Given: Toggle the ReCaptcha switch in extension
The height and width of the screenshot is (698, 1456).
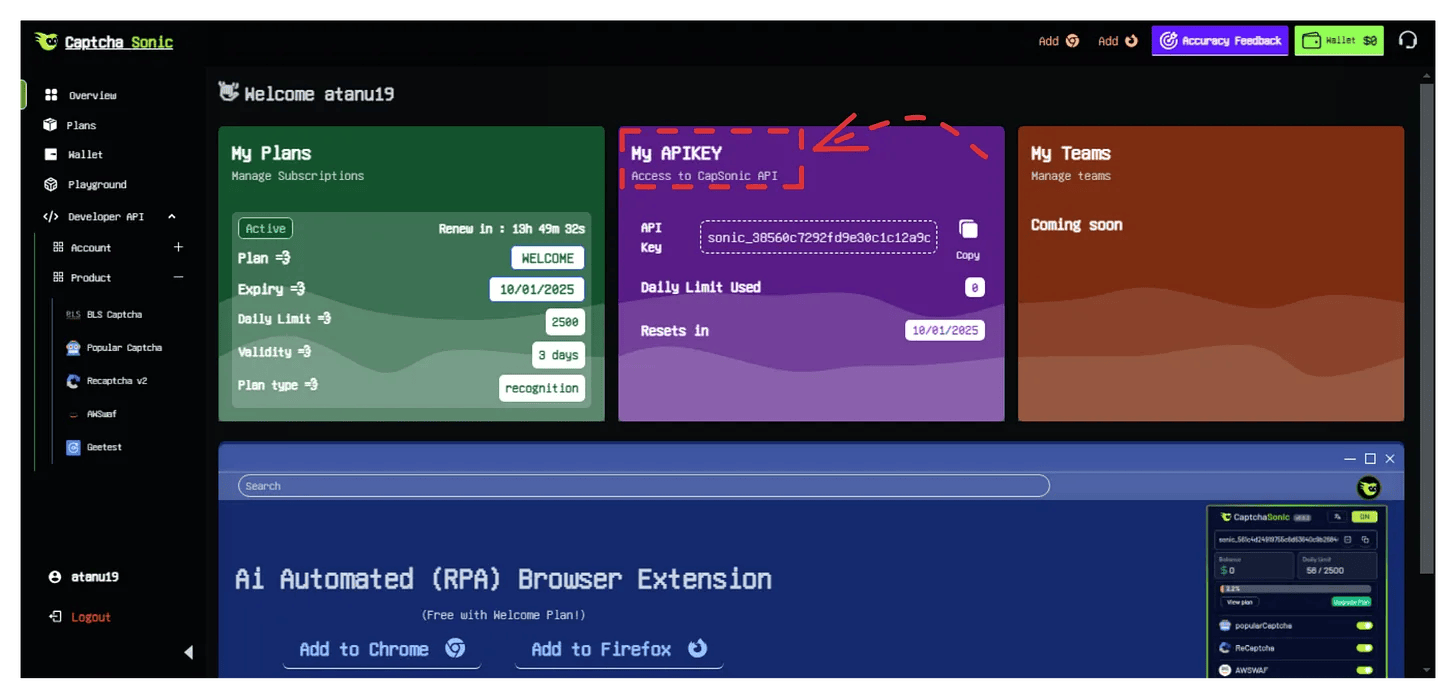Looking at the screenshot, I should click(x=1363, y=648).
